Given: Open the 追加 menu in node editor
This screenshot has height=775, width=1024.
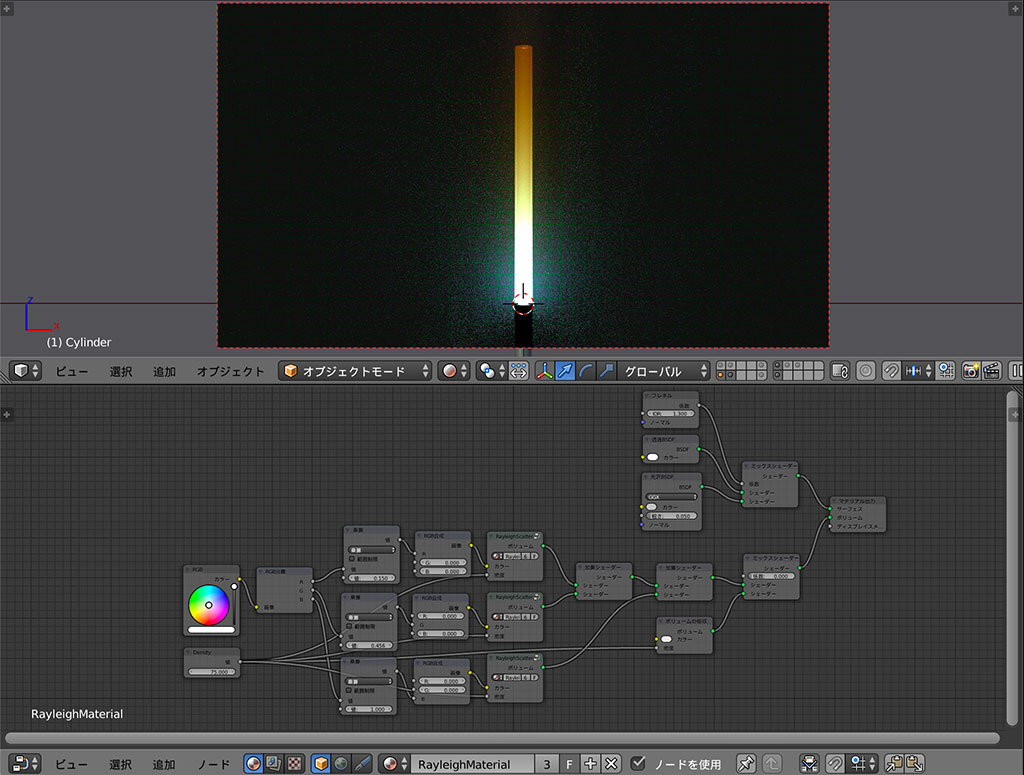Looking at the screenshot, I should [x=164, y=764].
